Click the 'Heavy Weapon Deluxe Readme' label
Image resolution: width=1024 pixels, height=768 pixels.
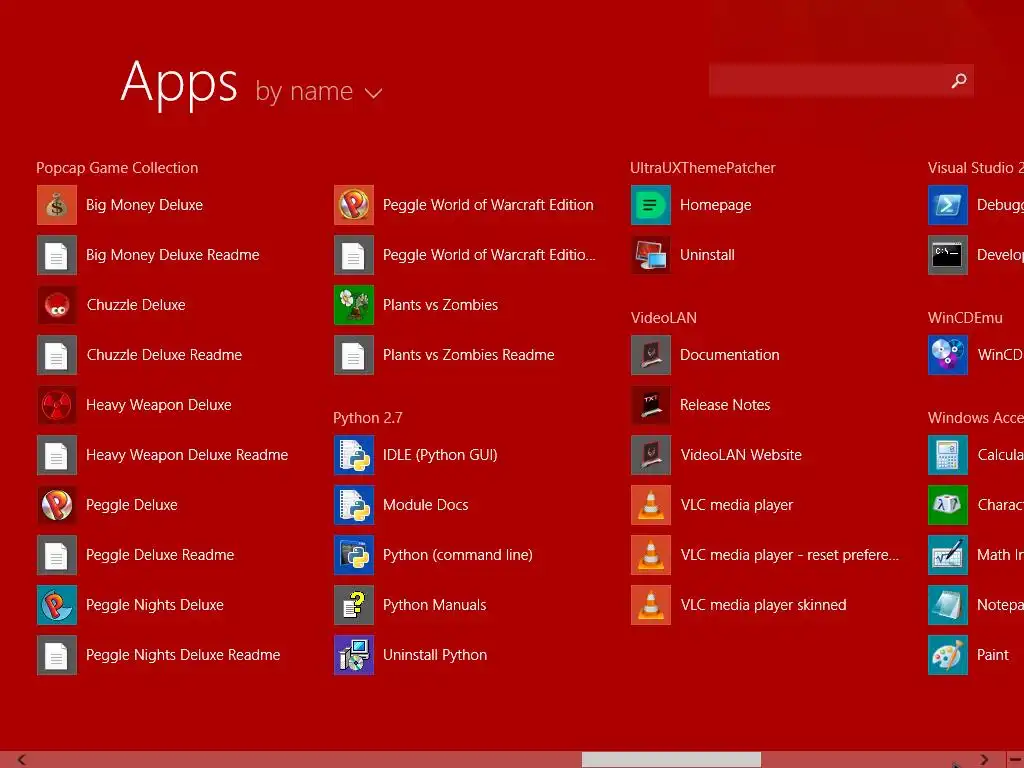[x=187, y=455]
